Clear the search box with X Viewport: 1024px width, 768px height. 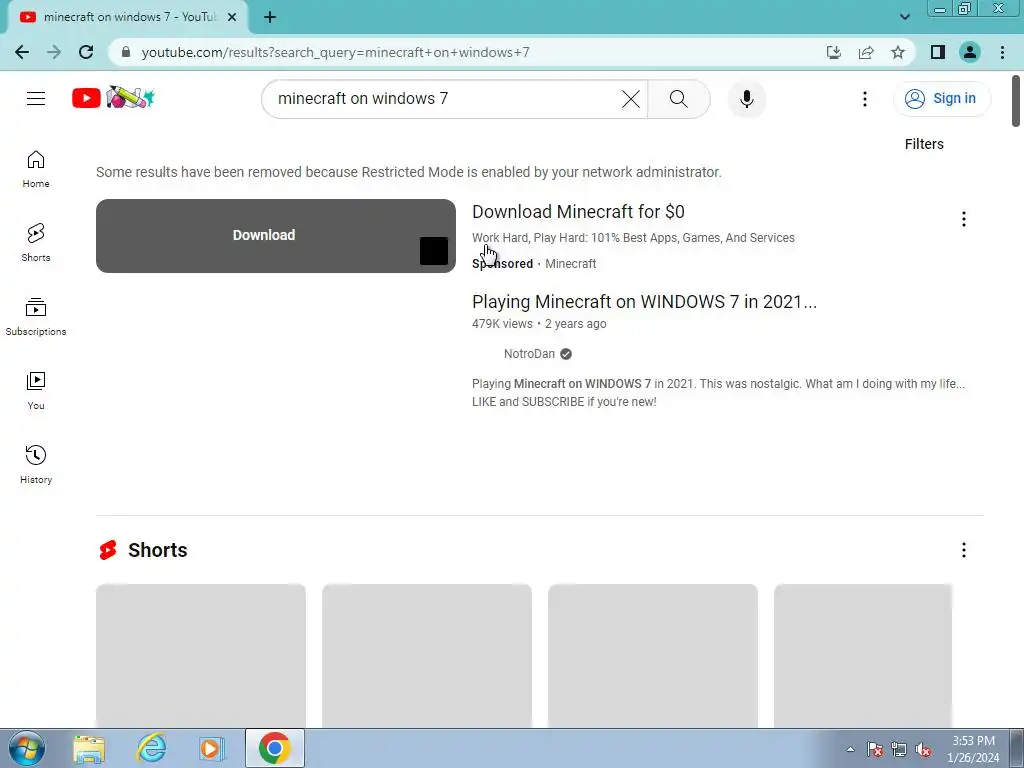pos(630,99)
